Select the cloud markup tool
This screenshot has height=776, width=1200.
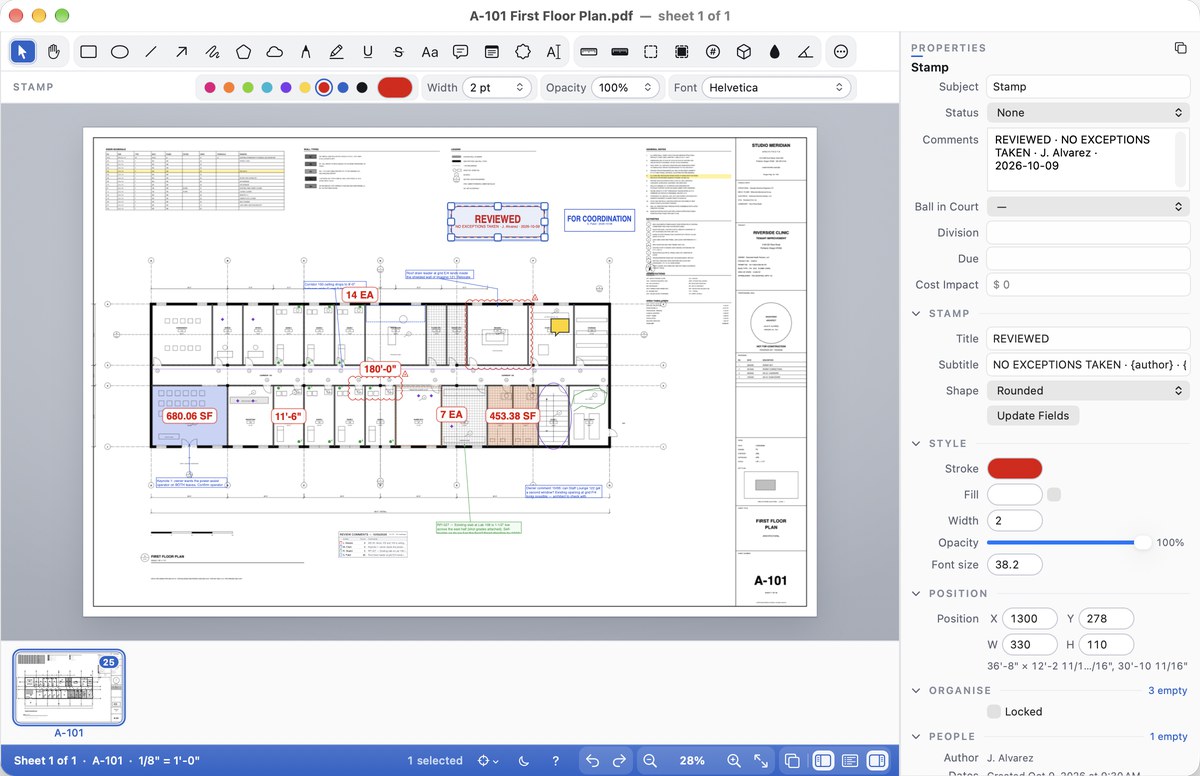tap(274, 52)
